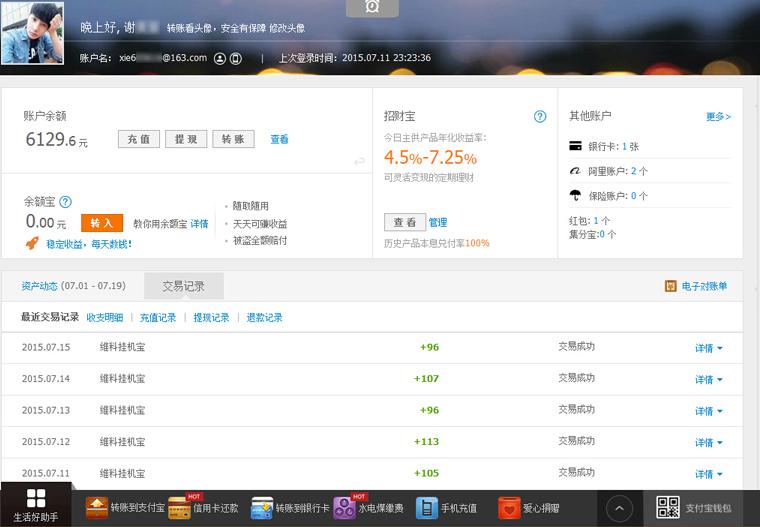
Task: Select 退款记录 filter
Action: [x=265, y=318]
